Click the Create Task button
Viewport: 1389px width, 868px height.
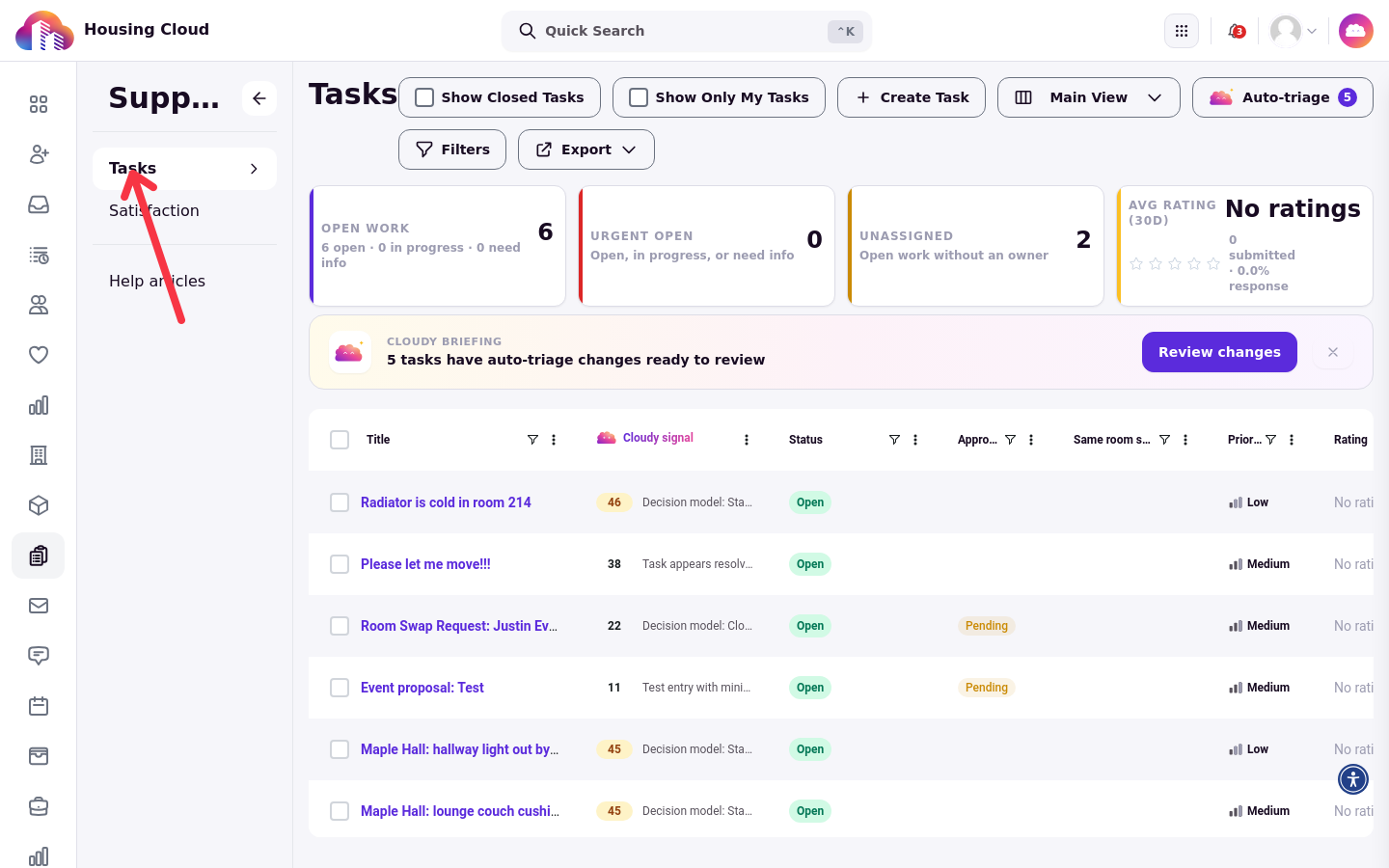tap(912, 97)
